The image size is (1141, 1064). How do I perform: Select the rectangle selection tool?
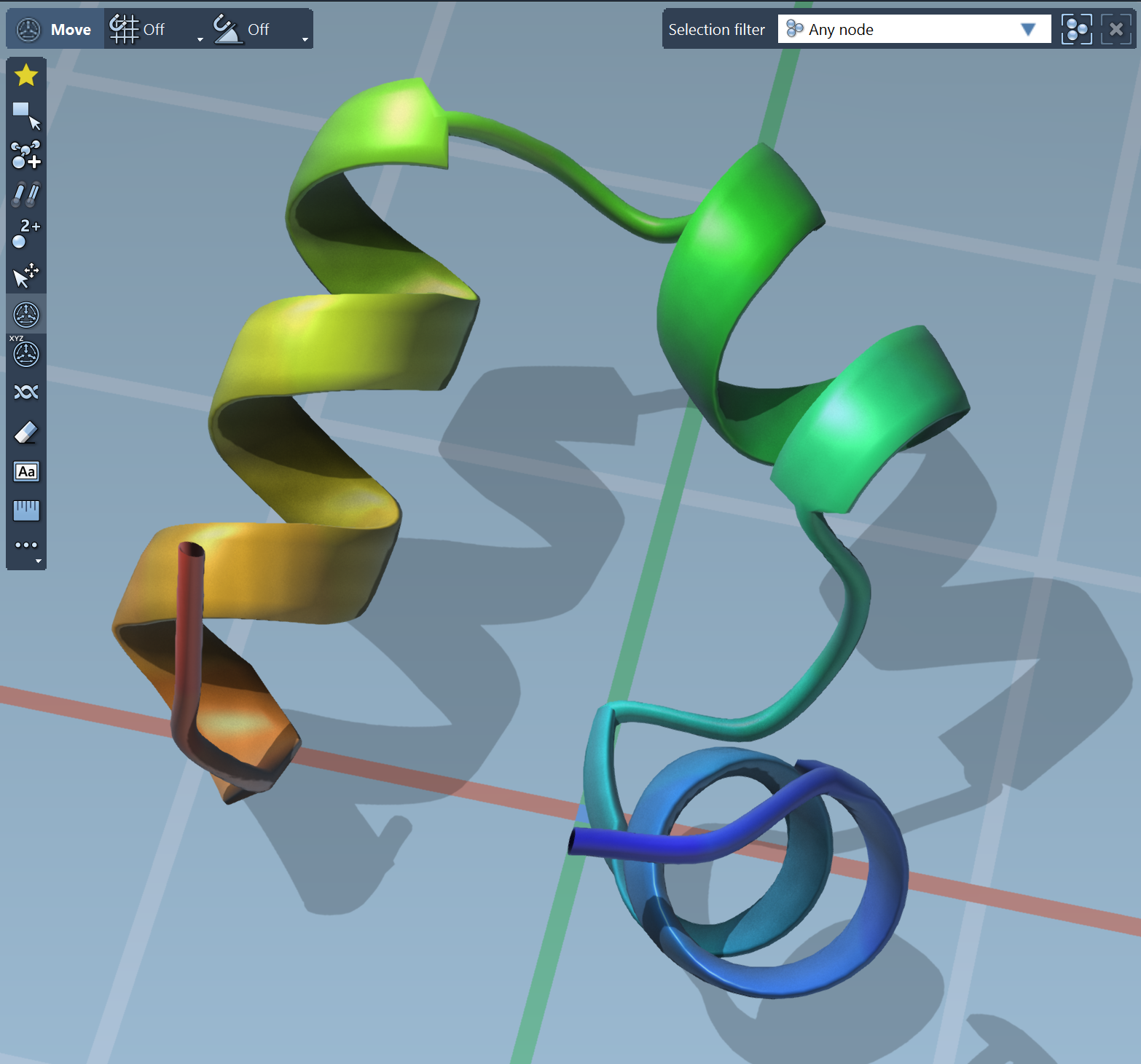coord(26,115)
